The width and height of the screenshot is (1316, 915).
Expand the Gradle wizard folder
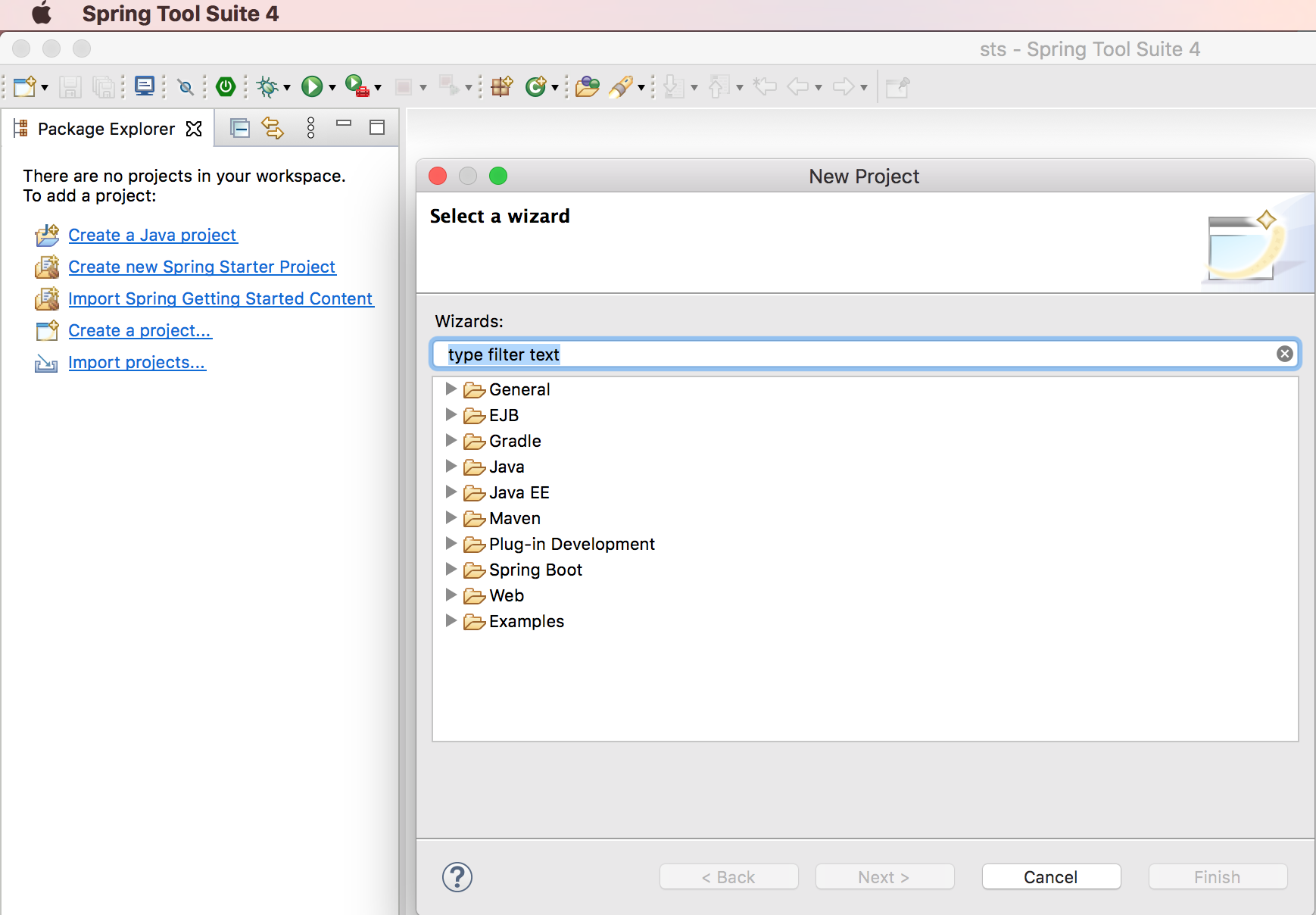(x=451, y=440)
